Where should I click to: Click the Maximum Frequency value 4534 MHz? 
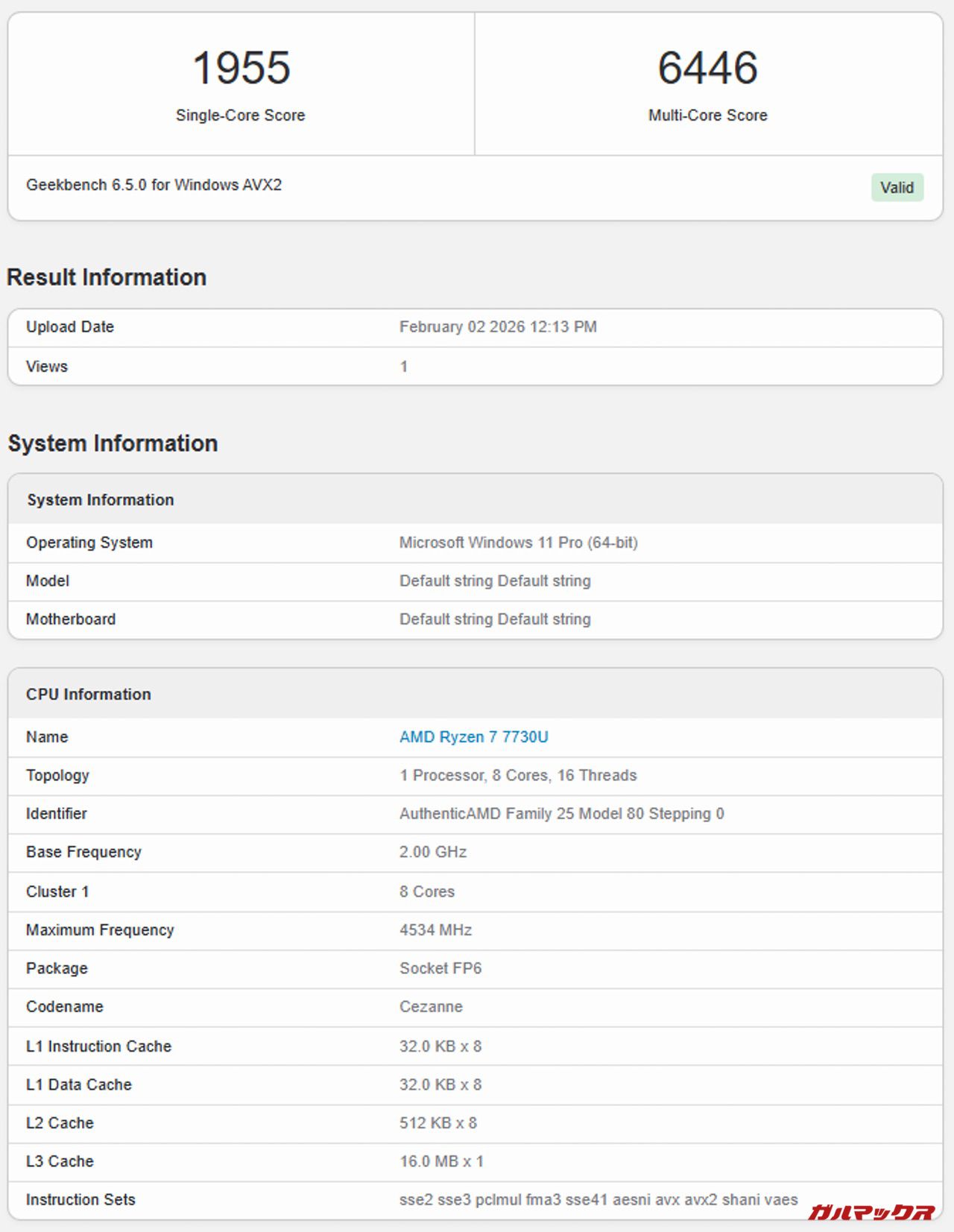point(435,930)
